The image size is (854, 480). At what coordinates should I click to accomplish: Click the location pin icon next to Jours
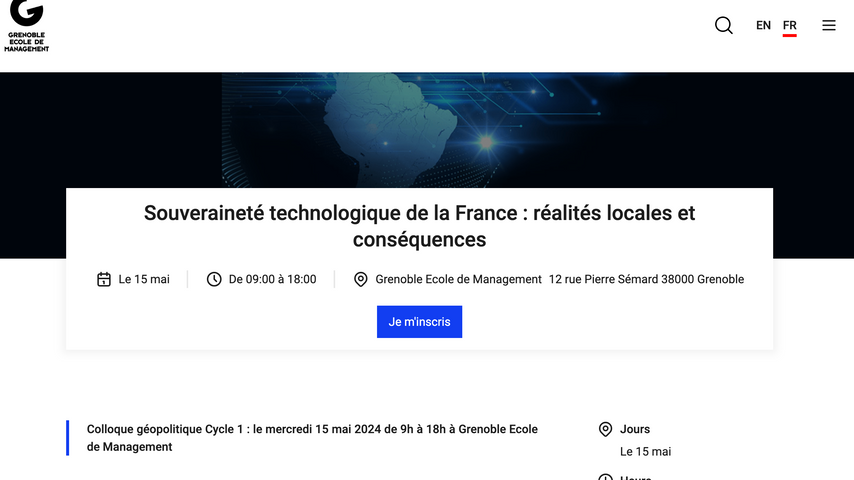[x=605, y=429]
